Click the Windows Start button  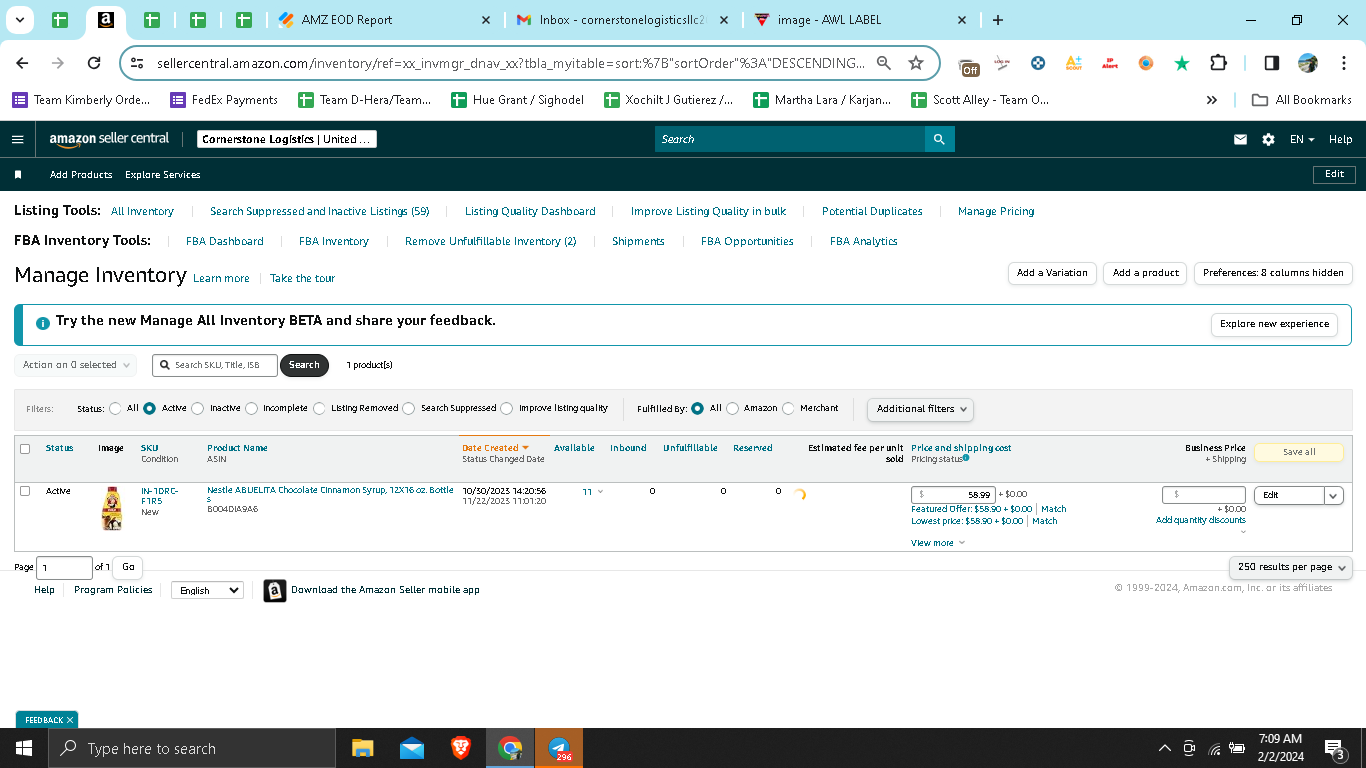pos(24,748)
